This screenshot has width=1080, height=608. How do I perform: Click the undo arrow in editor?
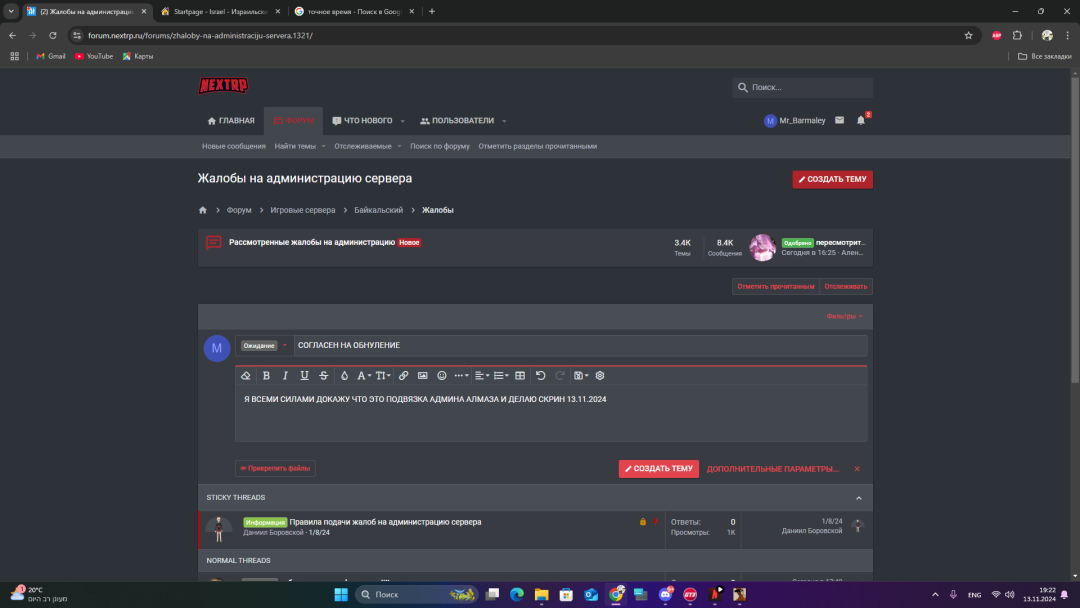pyautogui.click(x=541, y=376)
